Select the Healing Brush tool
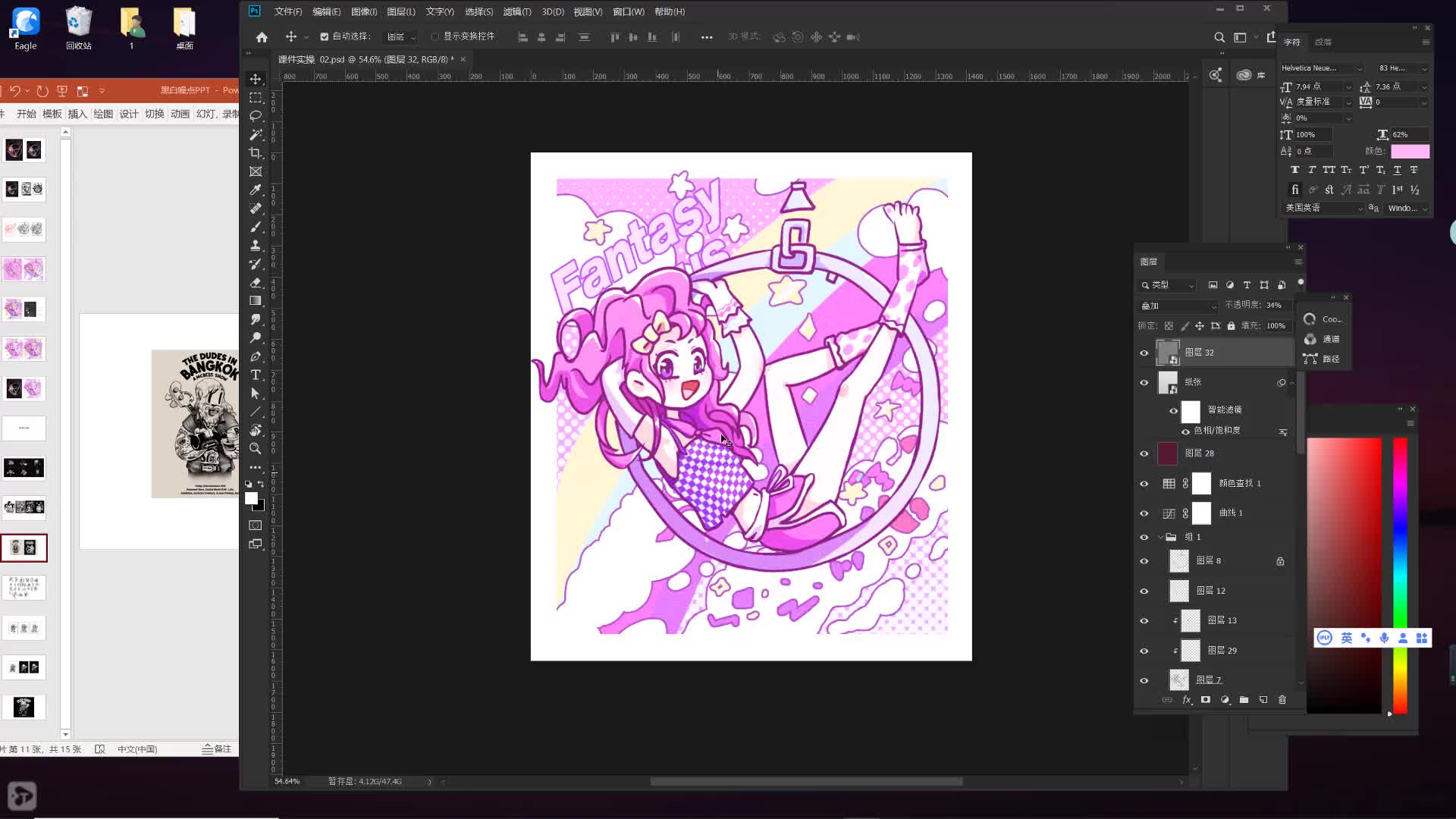 tap(256, 209)
